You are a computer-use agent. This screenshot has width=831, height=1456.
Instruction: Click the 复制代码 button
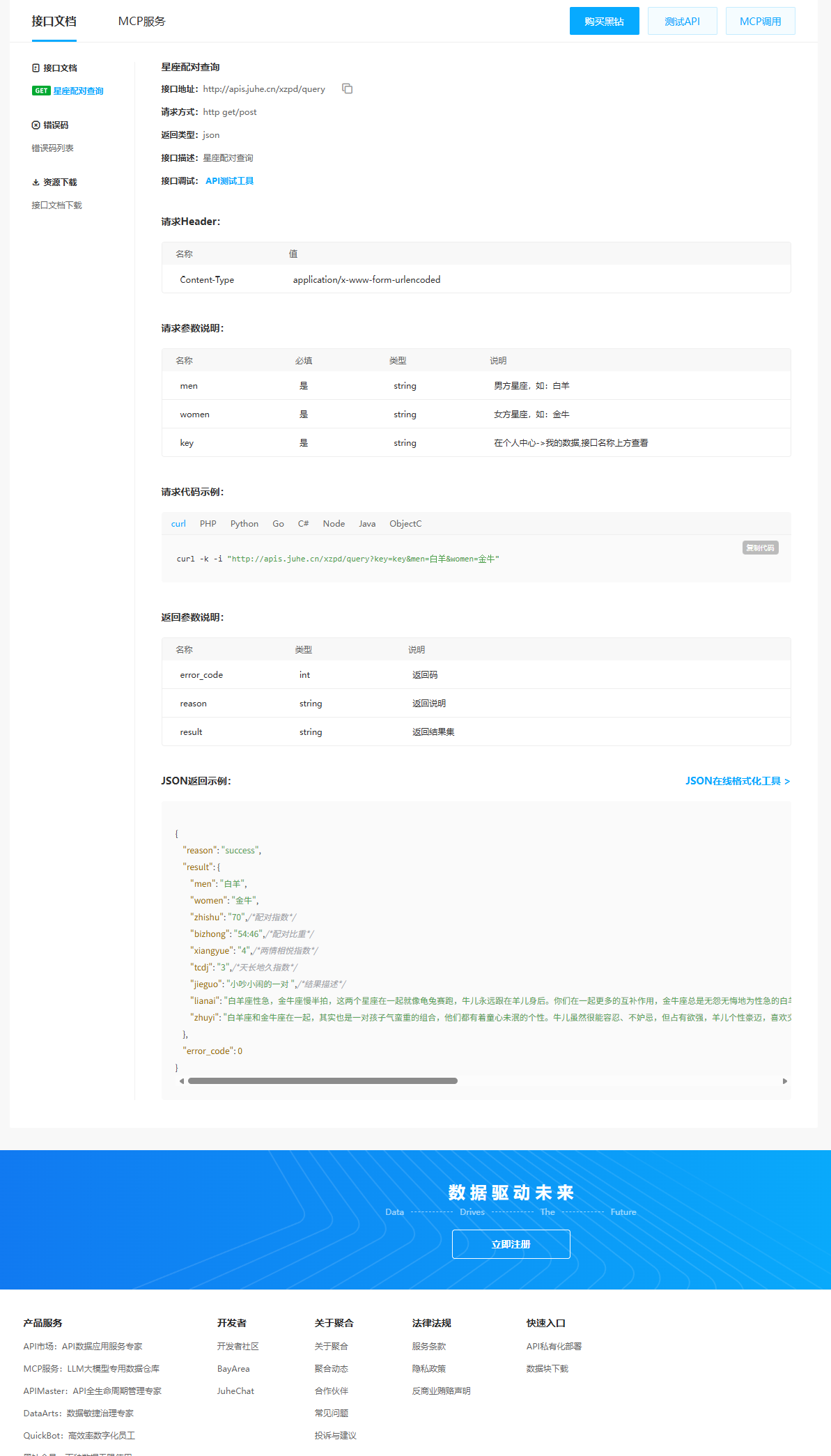[761, 548]
